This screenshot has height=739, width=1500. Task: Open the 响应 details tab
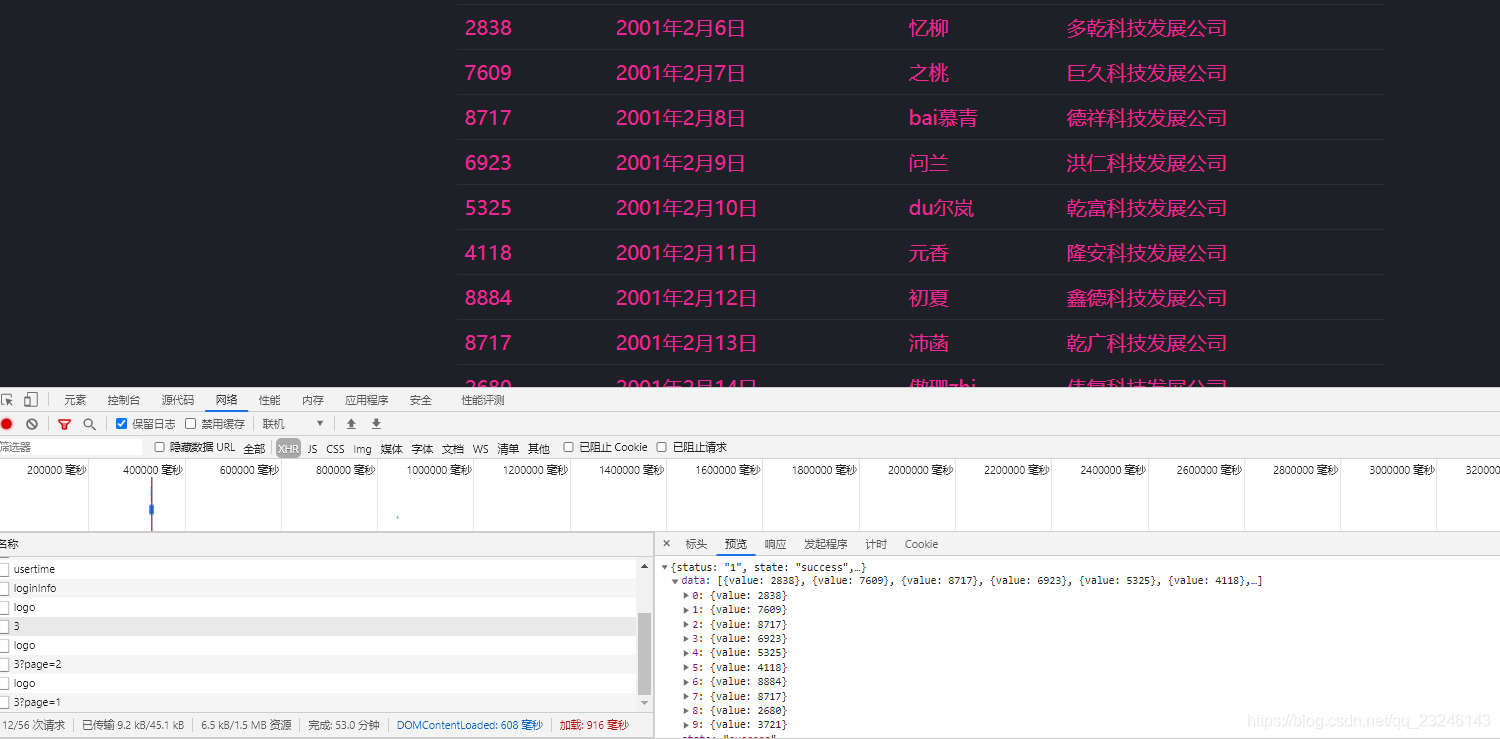click(x=775, y=544)
